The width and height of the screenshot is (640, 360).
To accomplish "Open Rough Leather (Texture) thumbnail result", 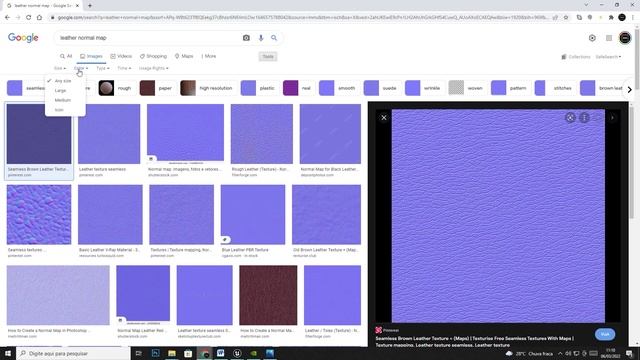I will click(262, 134).
